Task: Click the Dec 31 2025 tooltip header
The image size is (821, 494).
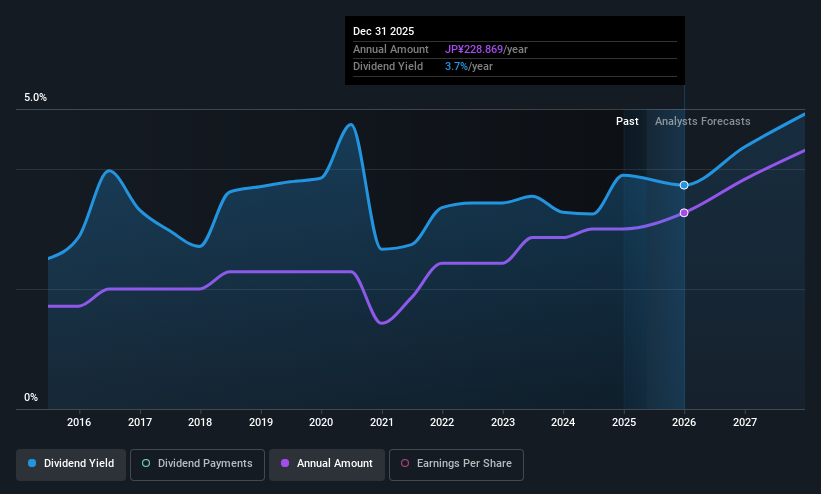Action: tap(383, 31)
